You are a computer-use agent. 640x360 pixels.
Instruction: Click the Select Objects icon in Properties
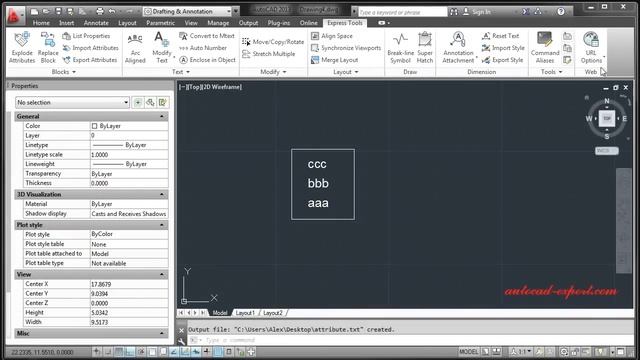[150, 102]
